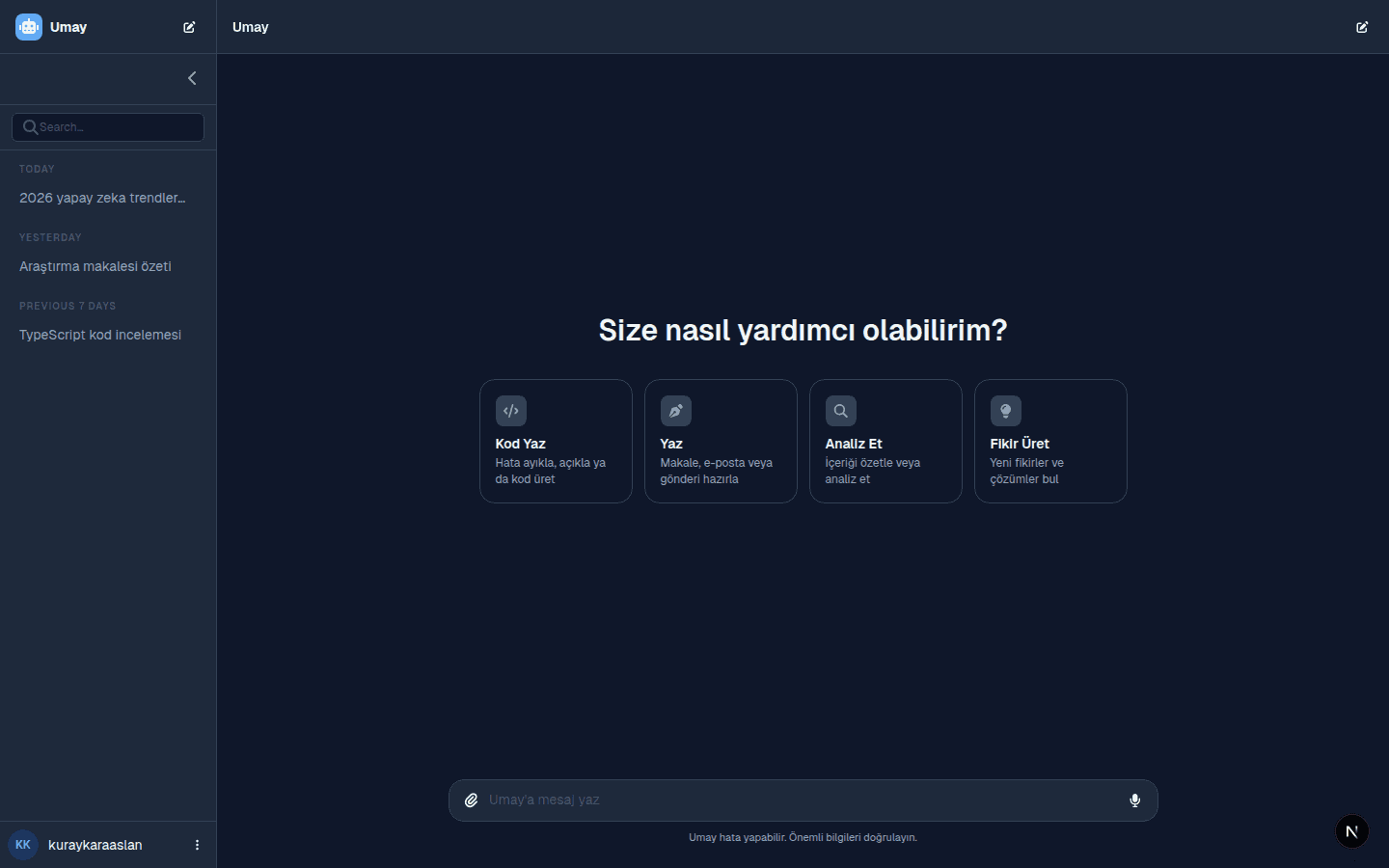Click the magnifier icon on Analiz Et card
Viewport: 1389px width, 868px height.
click(841, 411)
